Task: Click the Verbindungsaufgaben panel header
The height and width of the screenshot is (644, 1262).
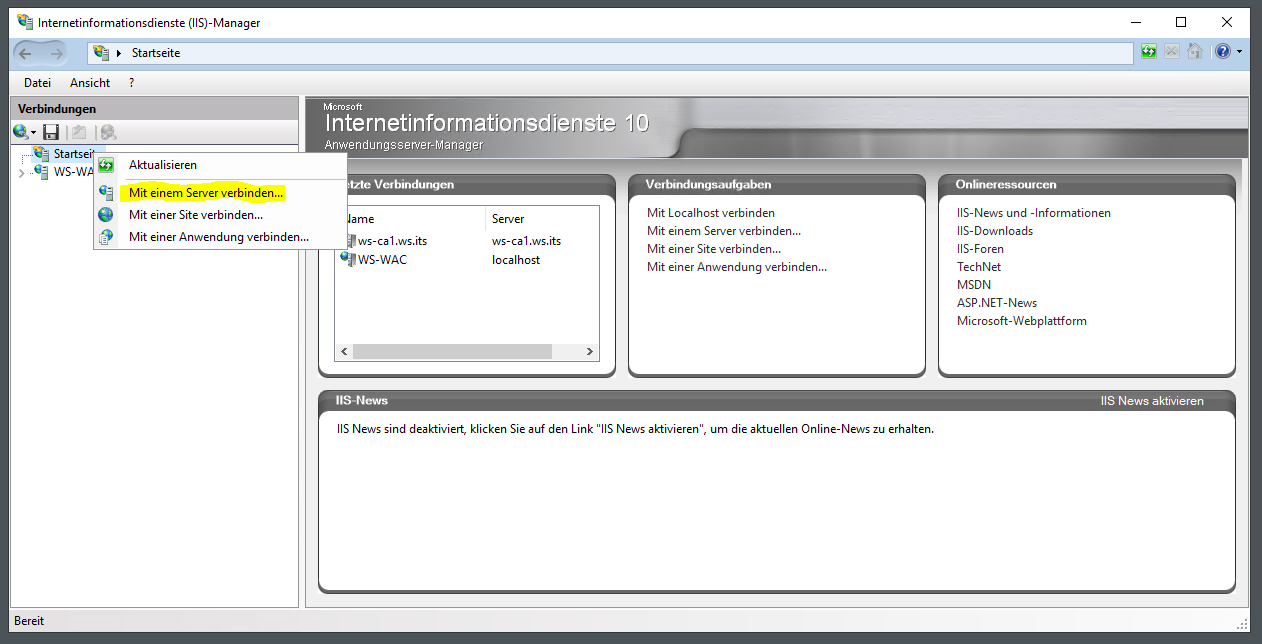Action: (777, 185)
